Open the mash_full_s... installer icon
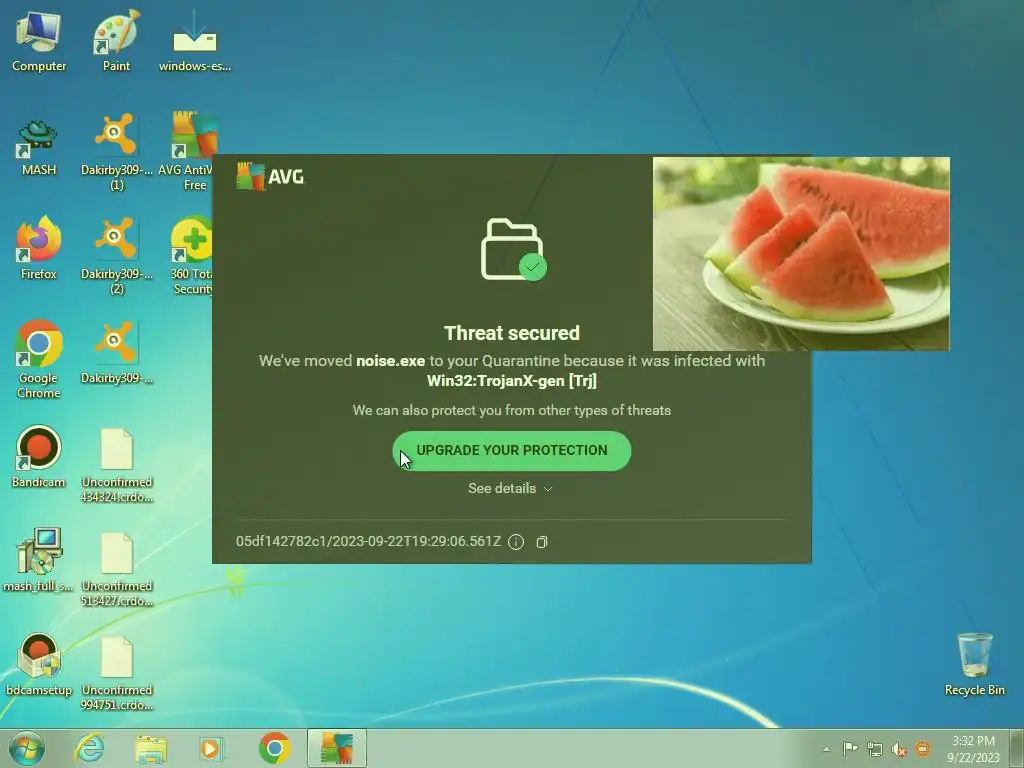 (39, 560)
